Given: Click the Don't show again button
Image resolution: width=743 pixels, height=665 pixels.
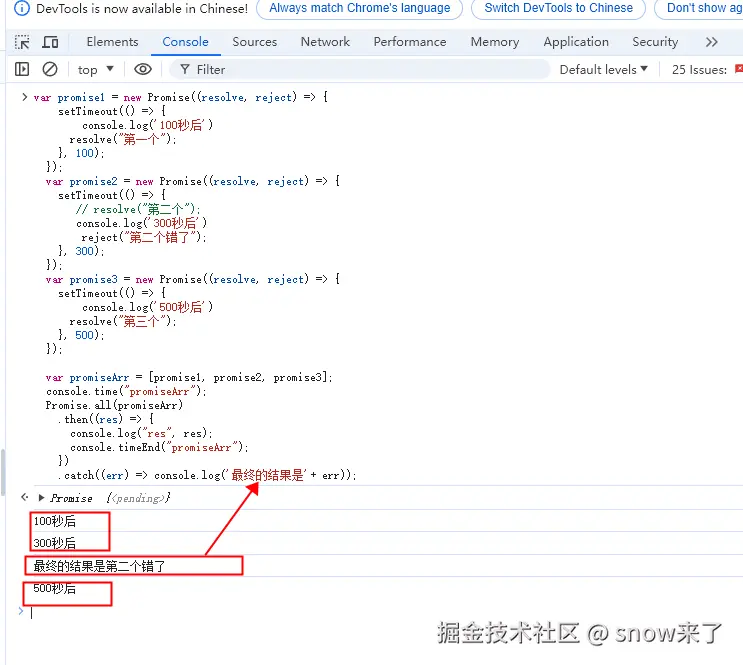Looking at the screenshot, I should (699, 9).
